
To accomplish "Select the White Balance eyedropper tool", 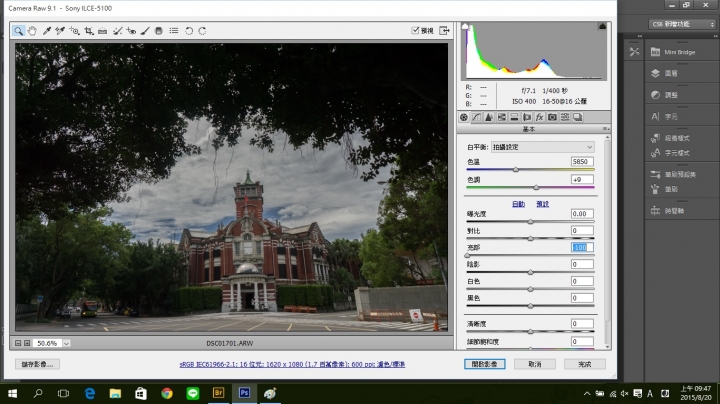I will pyautogui.click(x=46, y=31).
